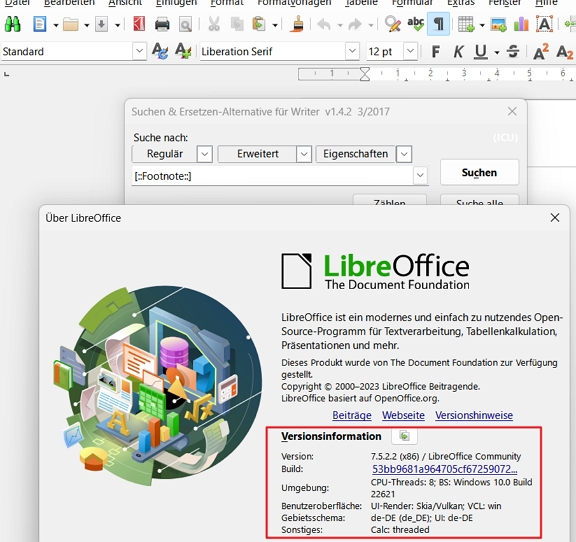
Task: Open the Webseite link
Action: point(403,415)
